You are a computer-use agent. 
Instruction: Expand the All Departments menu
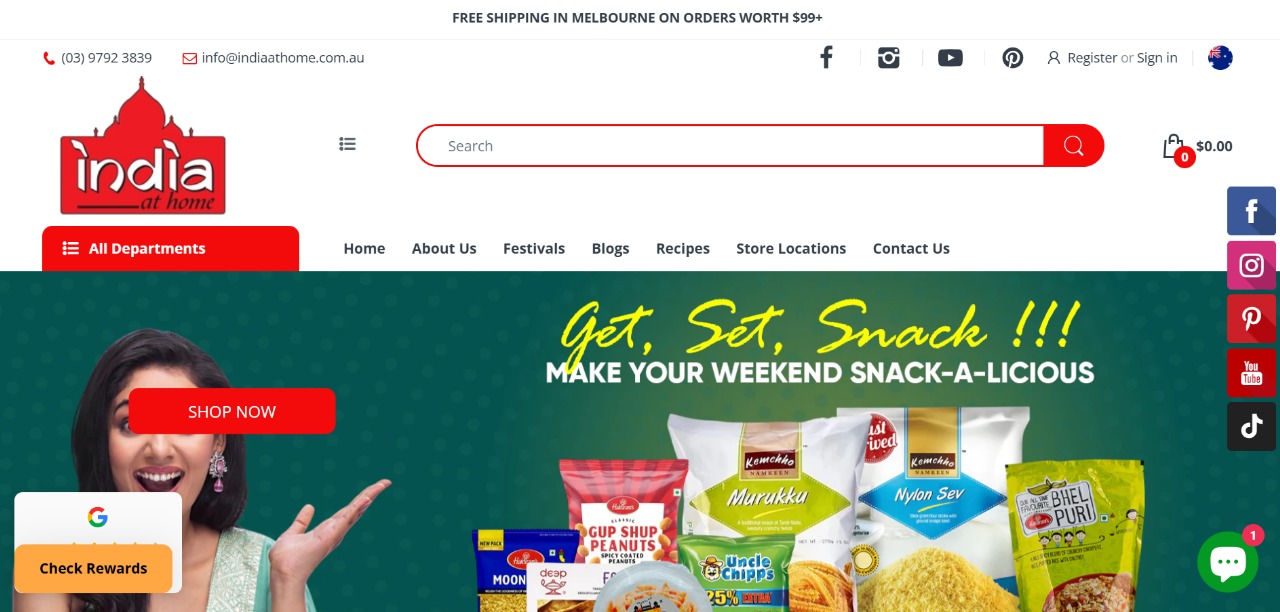170,248
